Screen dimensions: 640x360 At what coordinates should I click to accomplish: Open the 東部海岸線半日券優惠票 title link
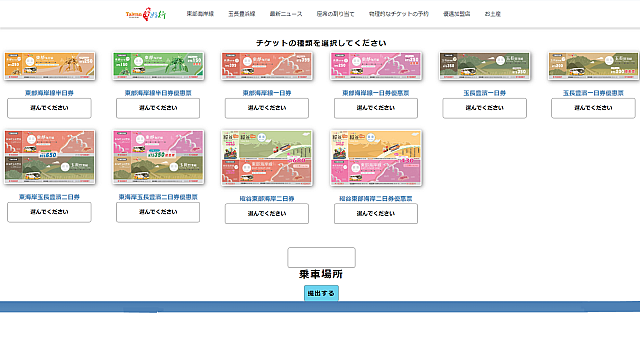[158, 93]
